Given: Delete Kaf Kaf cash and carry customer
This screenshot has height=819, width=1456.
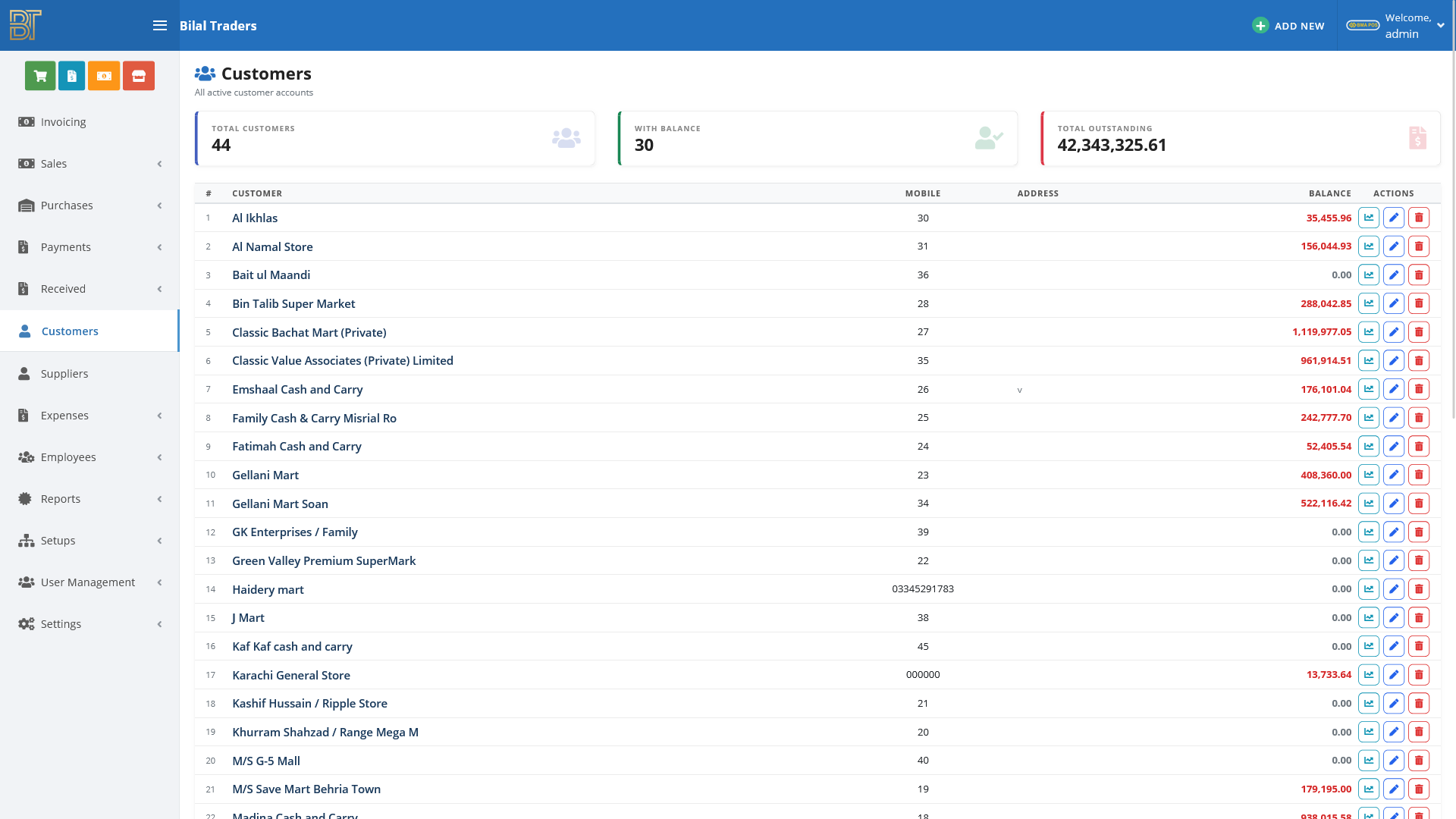Looking at the screenshot, I should [1419, 646].
